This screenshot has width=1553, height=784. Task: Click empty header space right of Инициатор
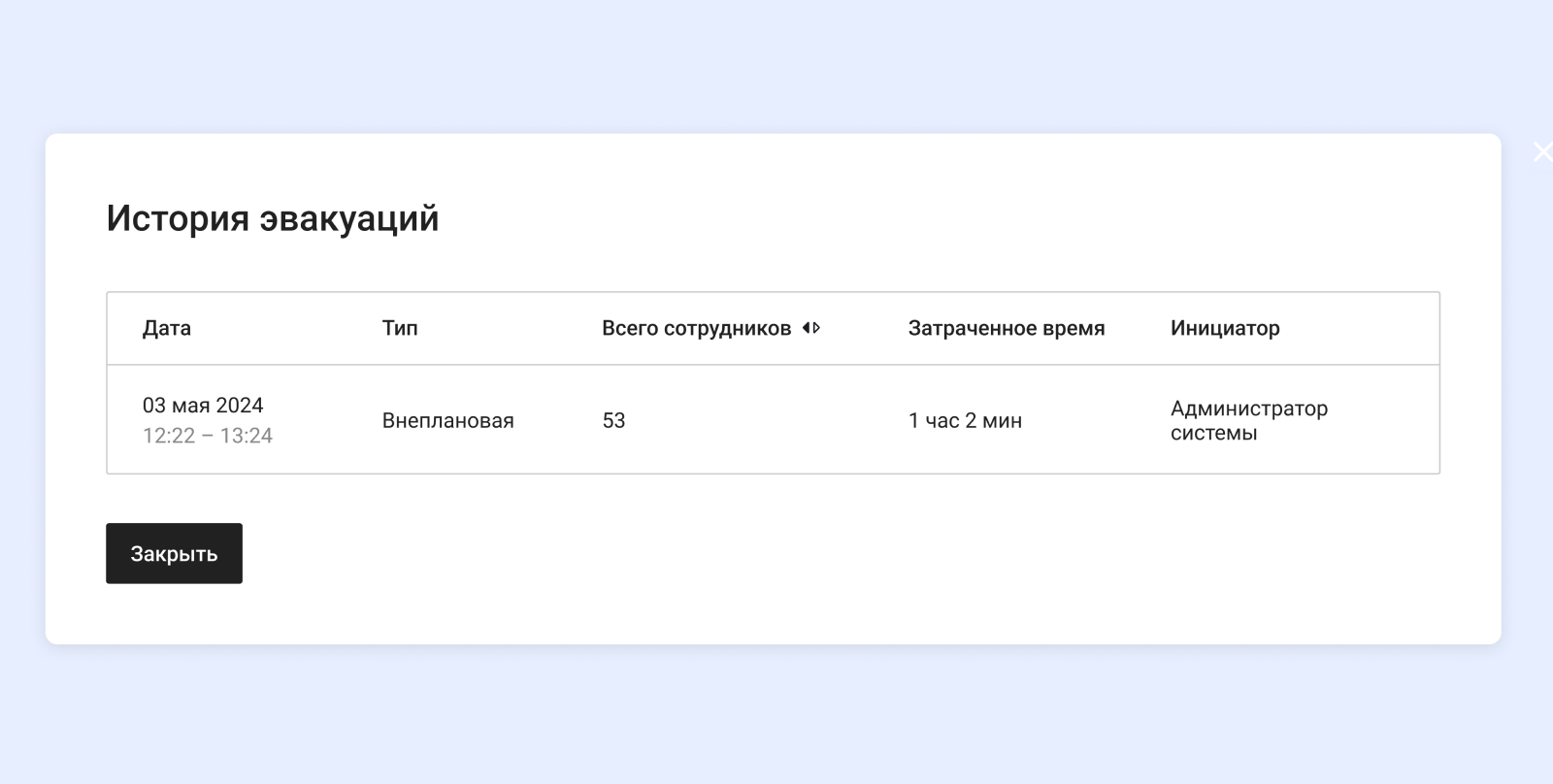(x=1369, y=328)
